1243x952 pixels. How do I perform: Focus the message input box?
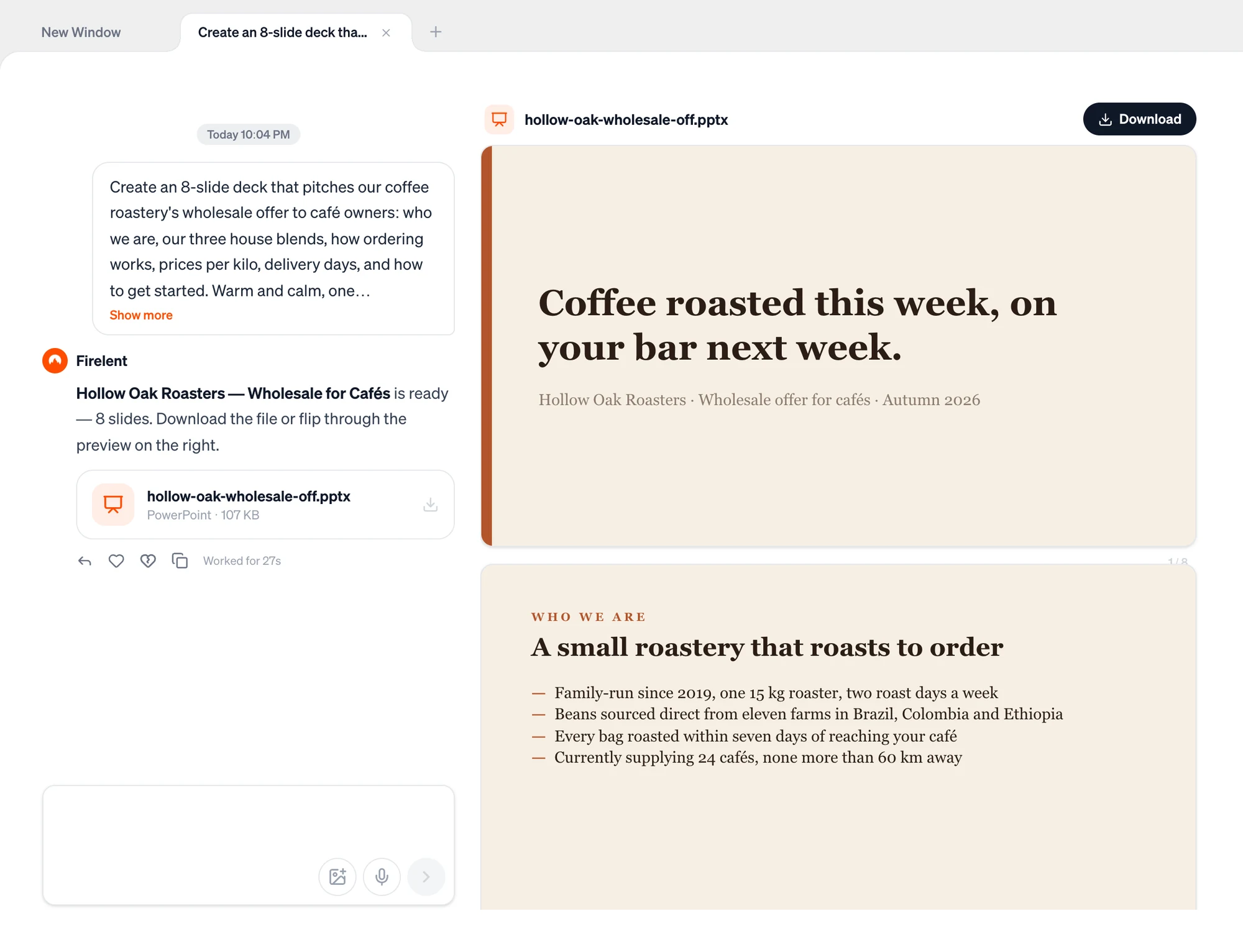pyautogui.click(x=248, y=845)
